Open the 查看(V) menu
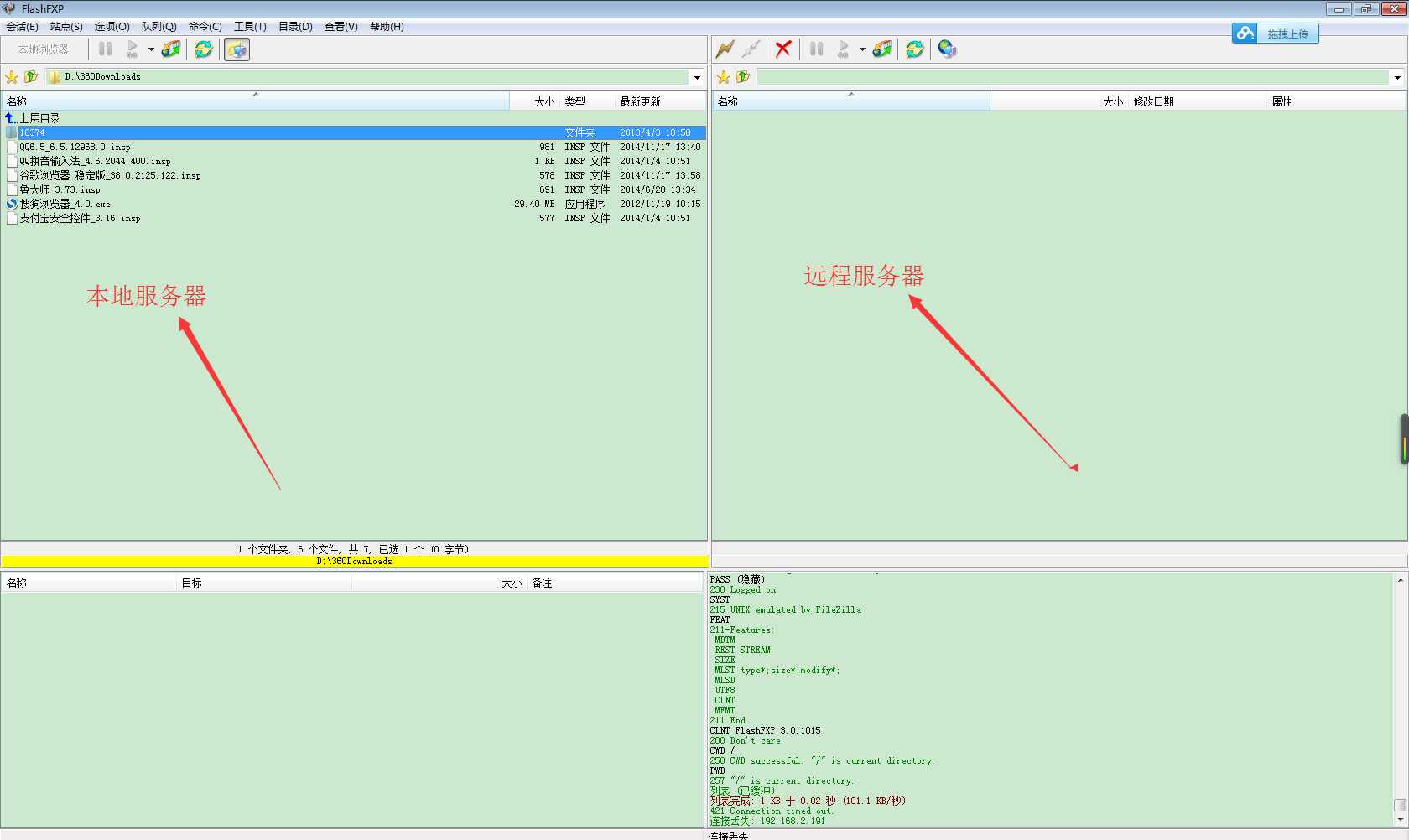Viewport: 1409px width, 840px height. tap(341, 27)
